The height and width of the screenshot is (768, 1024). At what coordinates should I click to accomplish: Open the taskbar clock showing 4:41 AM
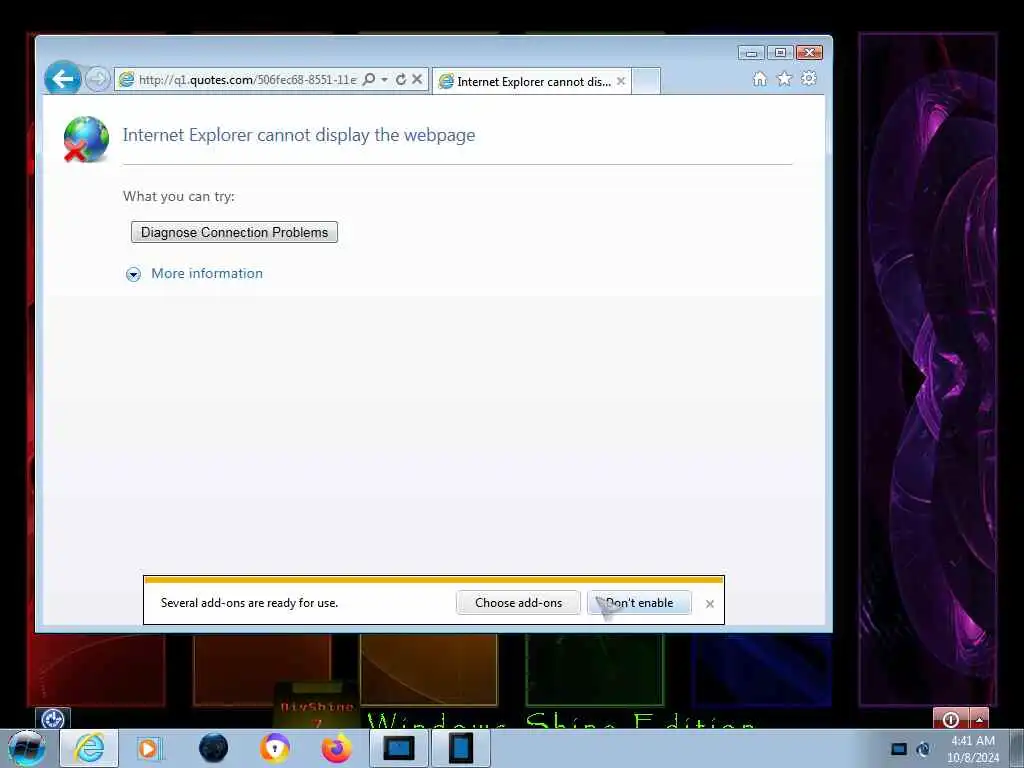973,749
